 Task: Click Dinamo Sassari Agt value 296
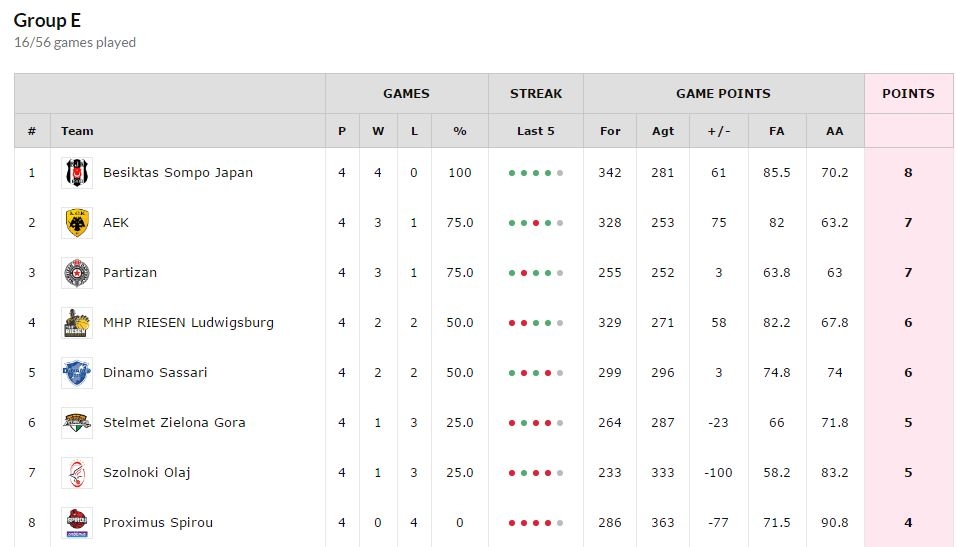pyautogui.click(x=663, y=373)
